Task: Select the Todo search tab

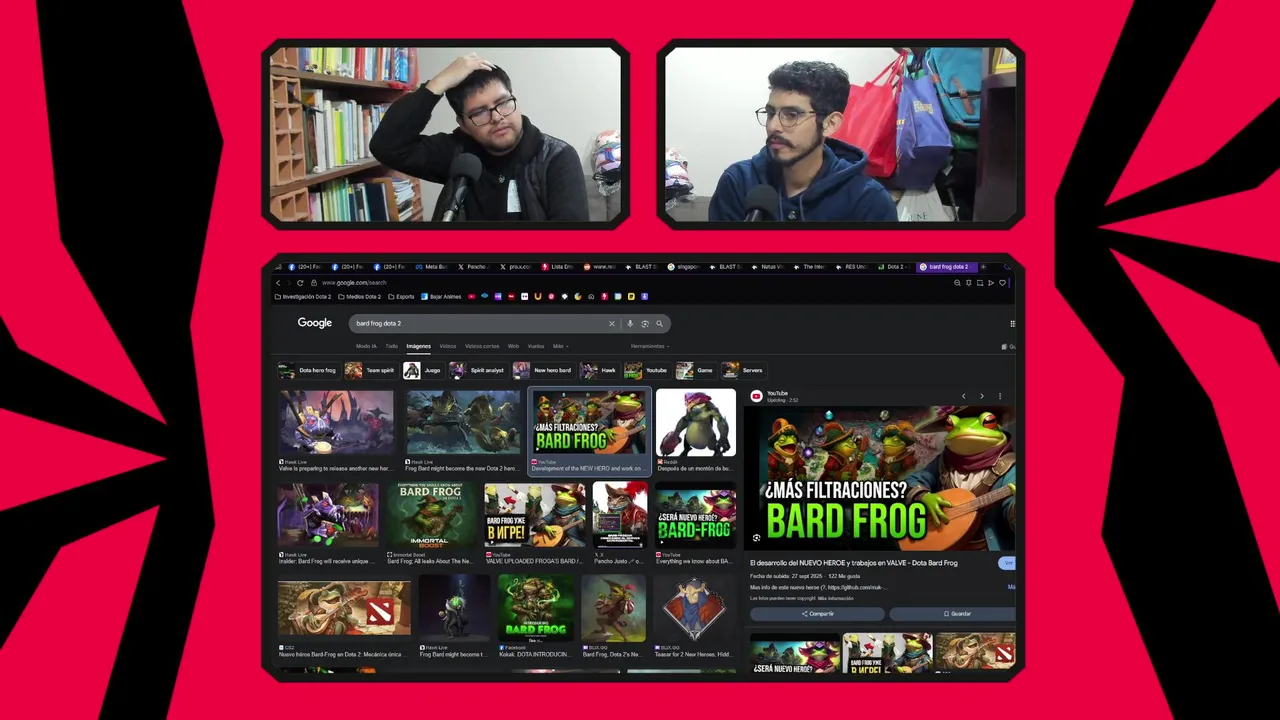Action: [392, 346]
